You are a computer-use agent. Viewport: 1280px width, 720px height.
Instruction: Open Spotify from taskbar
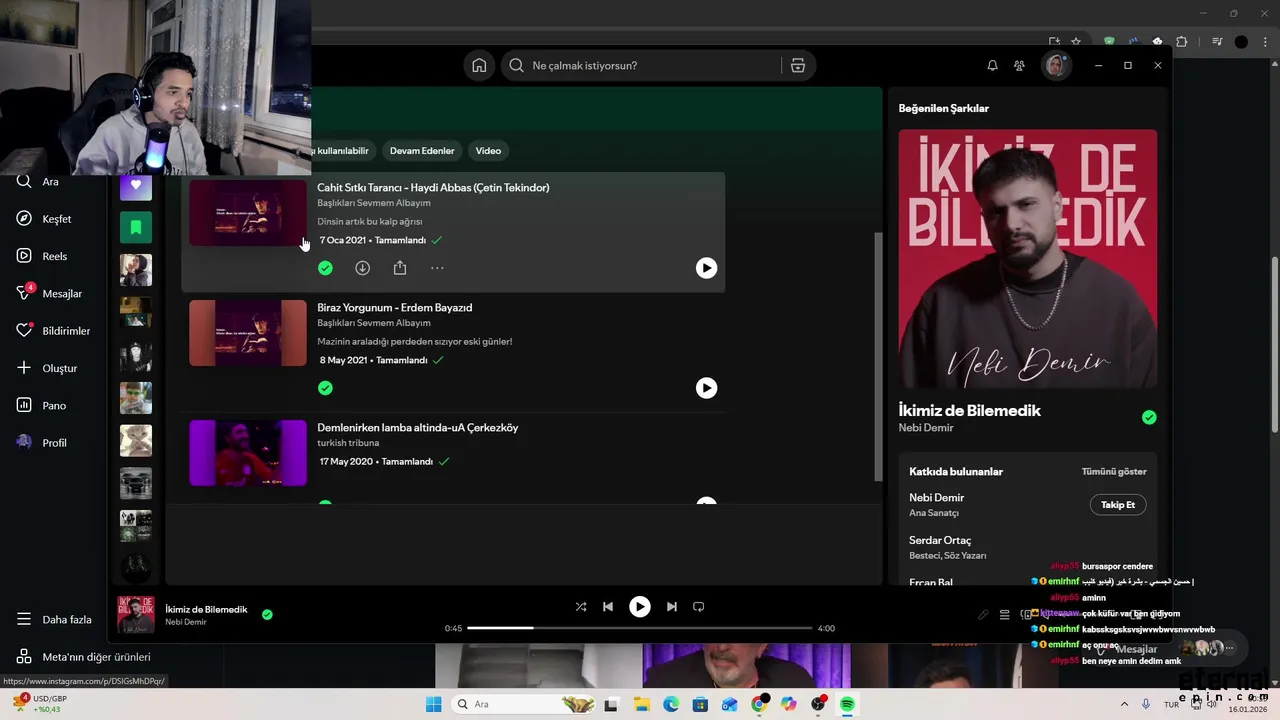tap(847, 704)
